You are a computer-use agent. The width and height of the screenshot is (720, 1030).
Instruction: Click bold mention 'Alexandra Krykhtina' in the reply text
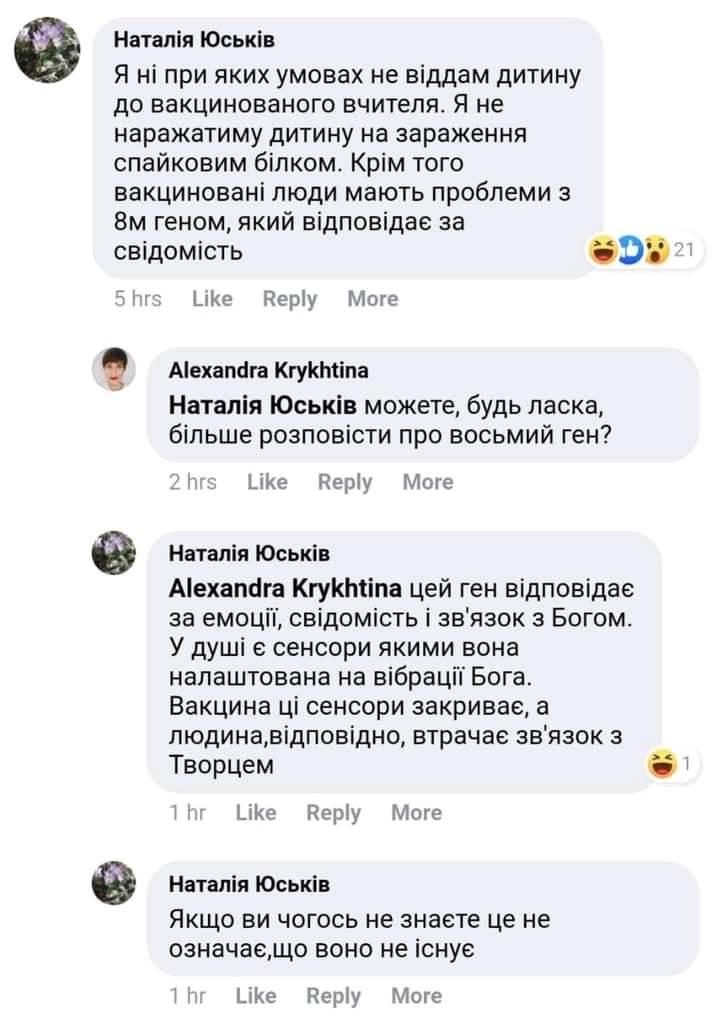pyautogui.click(x=286, y=587)
